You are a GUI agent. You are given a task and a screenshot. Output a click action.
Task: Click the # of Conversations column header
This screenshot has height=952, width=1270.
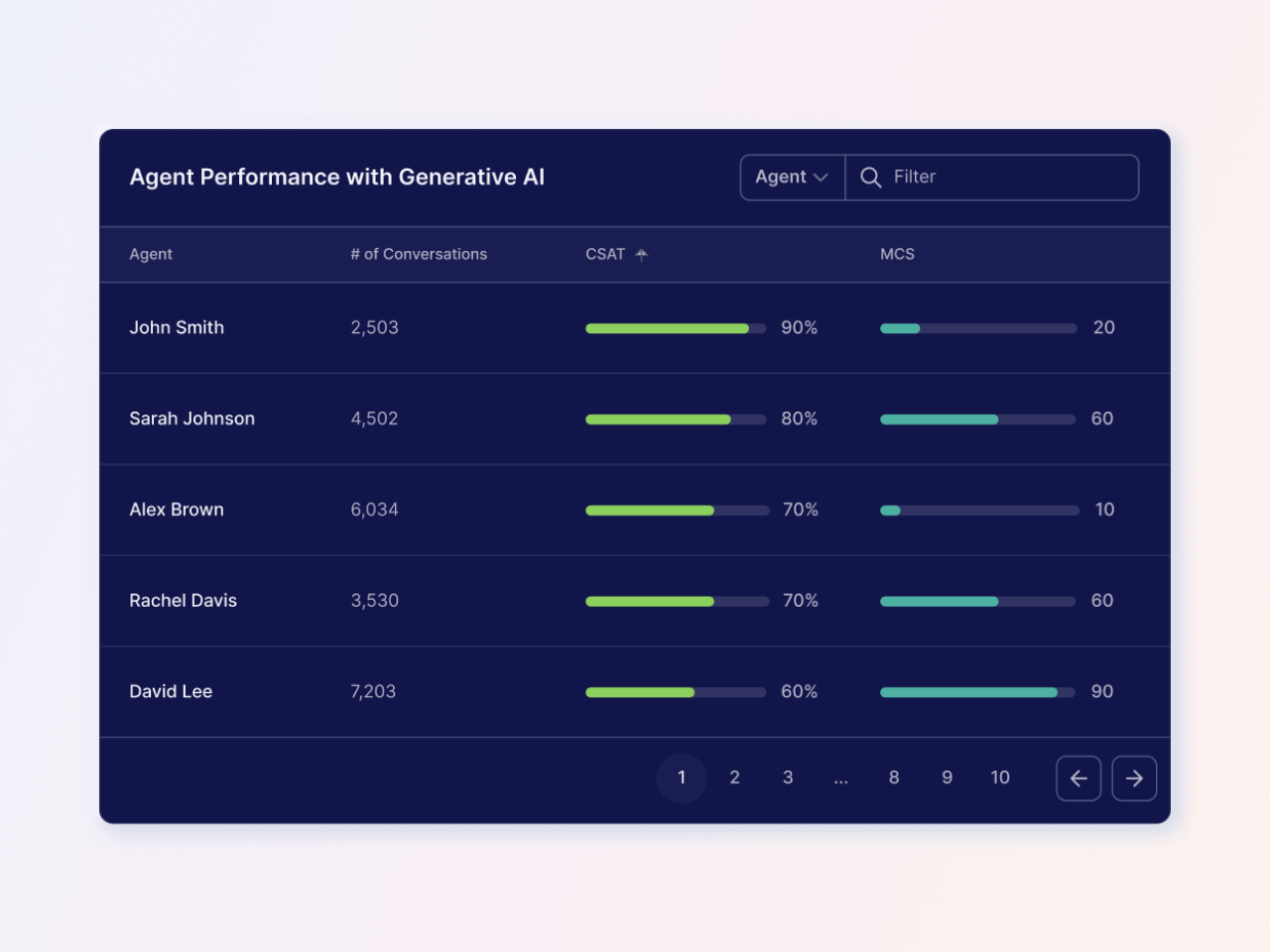(419, 255)
